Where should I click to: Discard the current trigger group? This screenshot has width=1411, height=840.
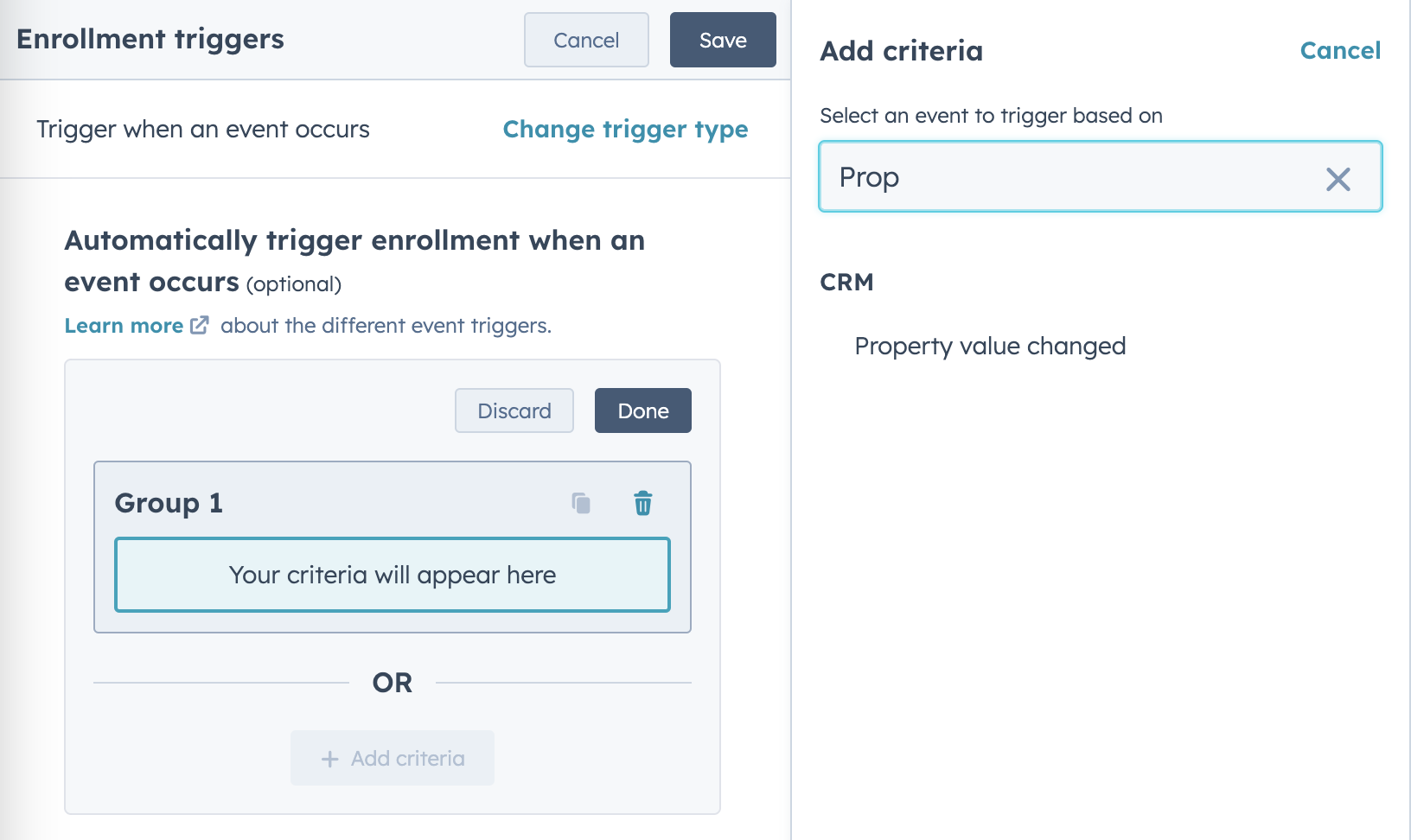point(514,410)
